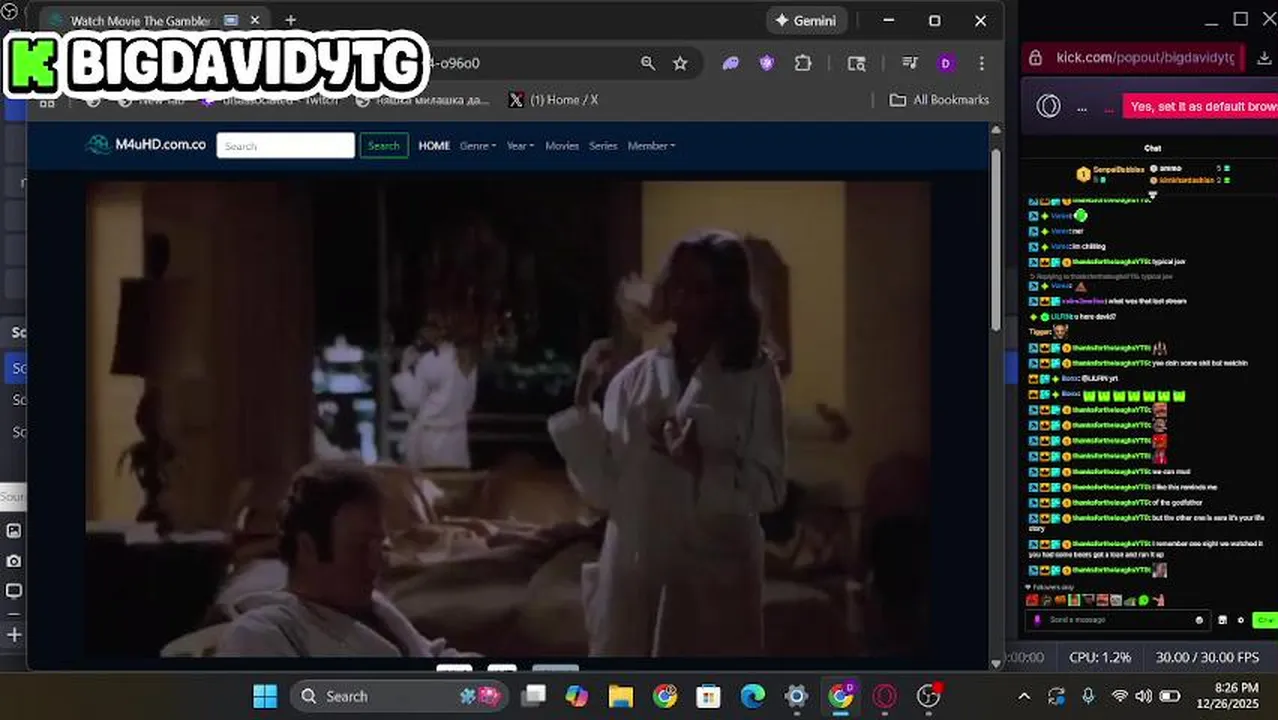The width and height of the screenshot is (1278, 720).
Task: Click the kick.com/popout address bar
Action: coord(1145,58)
